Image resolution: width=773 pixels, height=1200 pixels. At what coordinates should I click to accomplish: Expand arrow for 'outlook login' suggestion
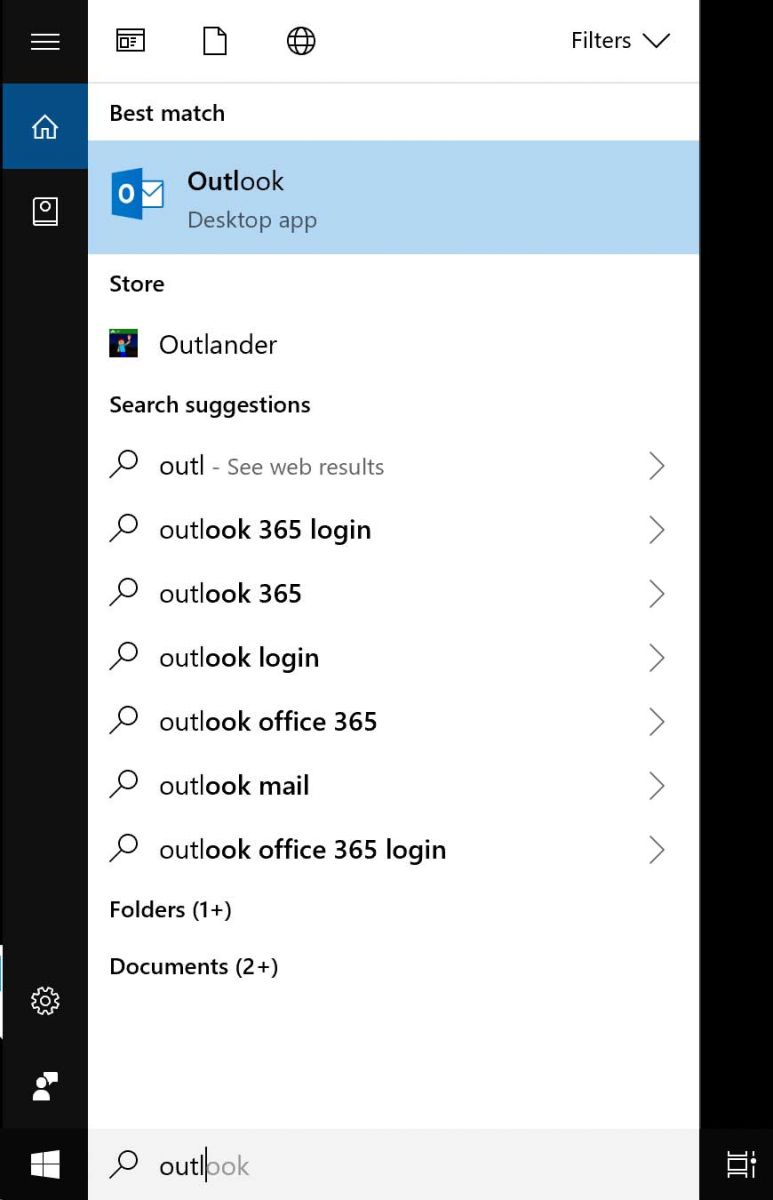(x=657, y=658)
